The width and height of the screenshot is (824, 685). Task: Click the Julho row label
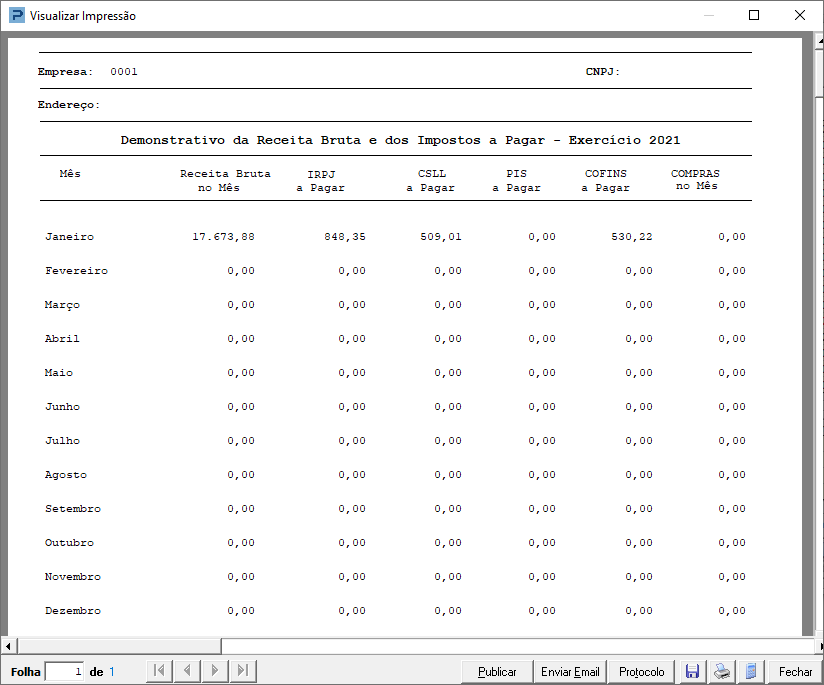coord(62,441)
